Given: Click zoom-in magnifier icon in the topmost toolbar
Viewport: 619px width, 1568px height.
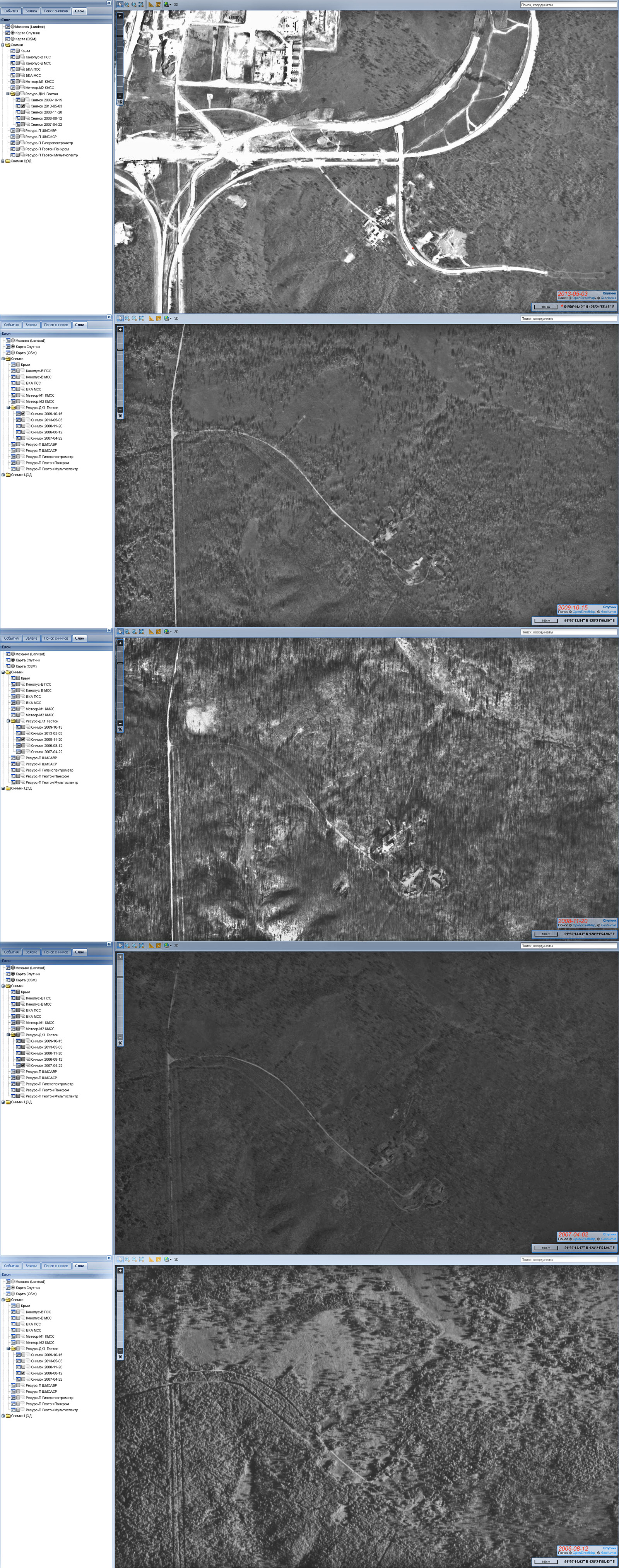Looking at the screenshot, I should click(x=127, y=4).
